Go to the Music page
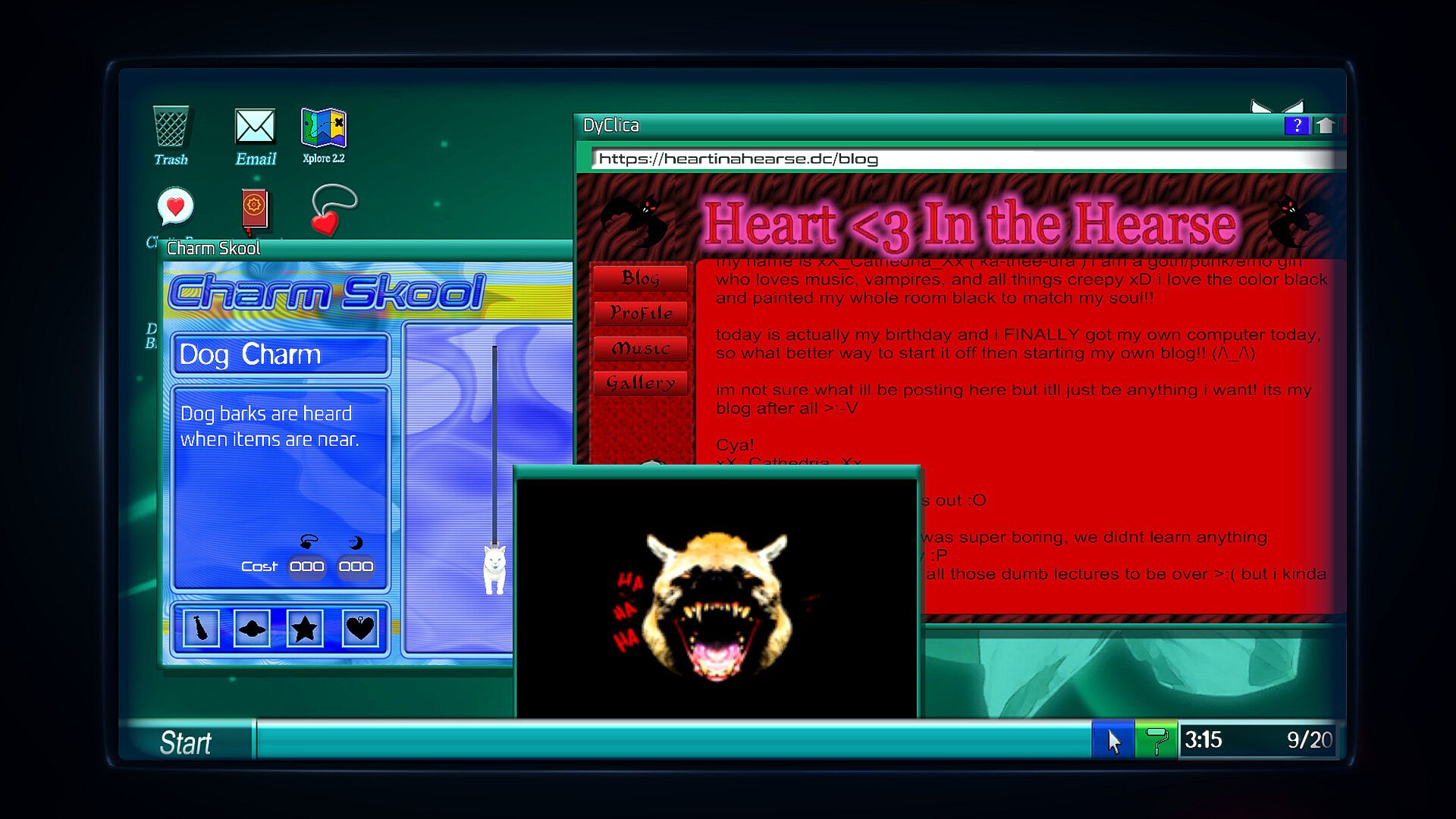Image resolution: width=1456 pixels, height=819 pixels. pyautogui.click(x=640, y=348)
